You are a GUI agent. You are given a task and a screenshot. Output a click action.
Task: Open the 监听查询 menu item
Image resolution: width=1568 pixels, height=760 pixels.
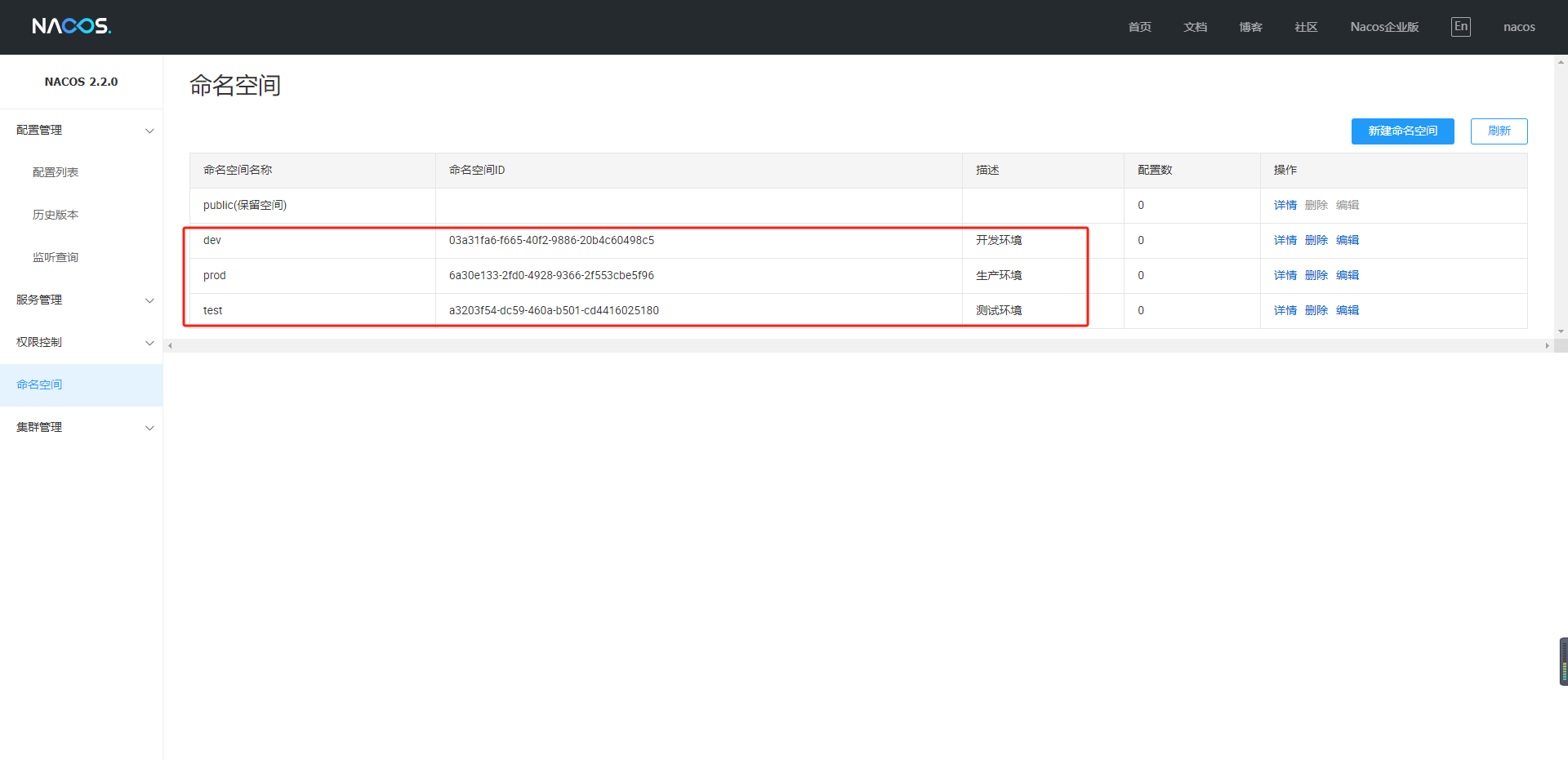coord(56,257)
